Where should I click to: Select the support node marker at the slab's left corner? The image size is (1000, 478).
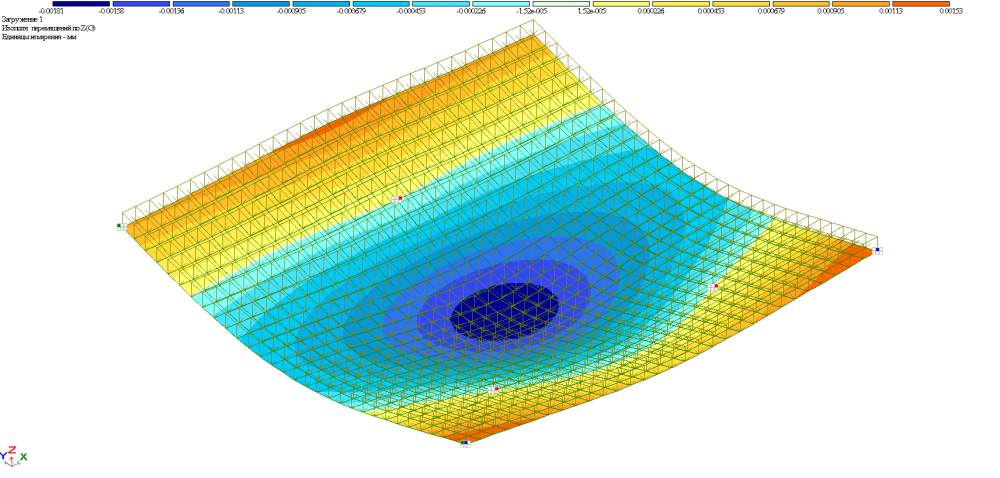coord(121,226)
